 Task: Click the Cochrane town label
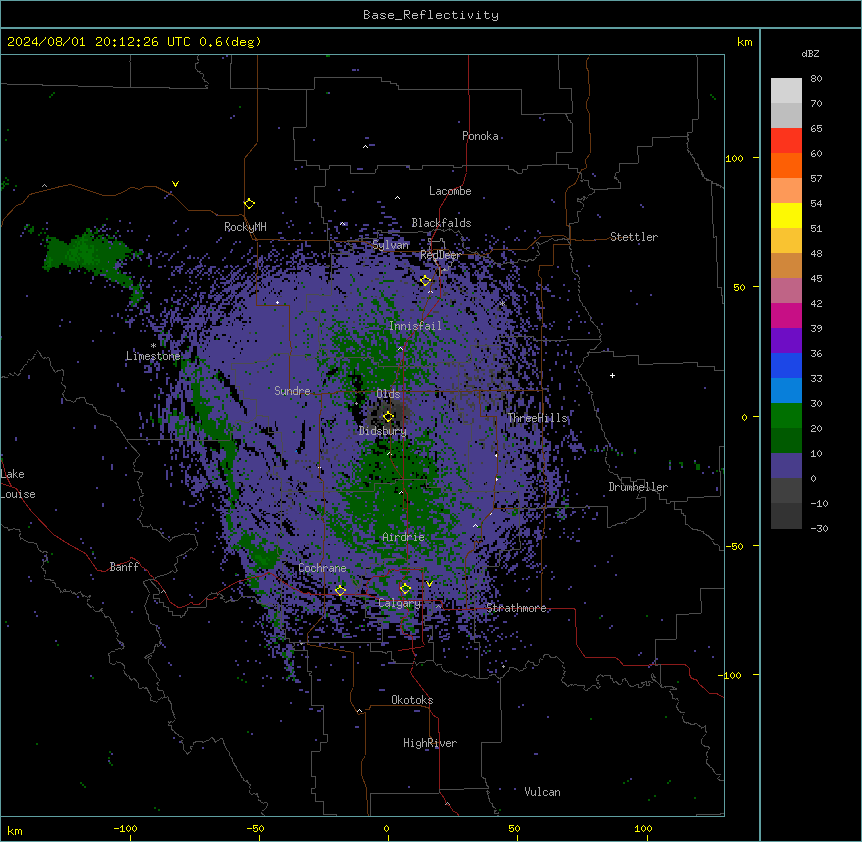pyautogui.click(x=322, y=568)
